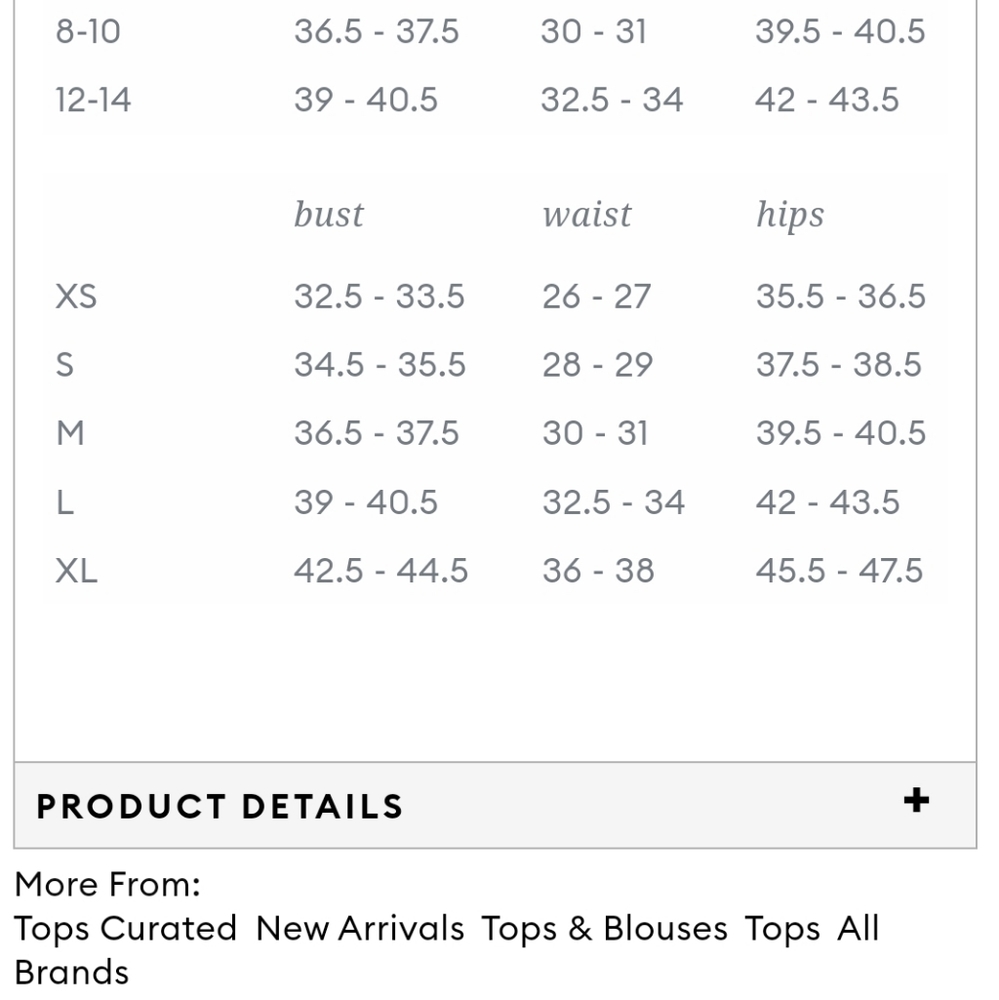Select the M size row label
The width and height of the screenshot is (999, 1000).
70,433
